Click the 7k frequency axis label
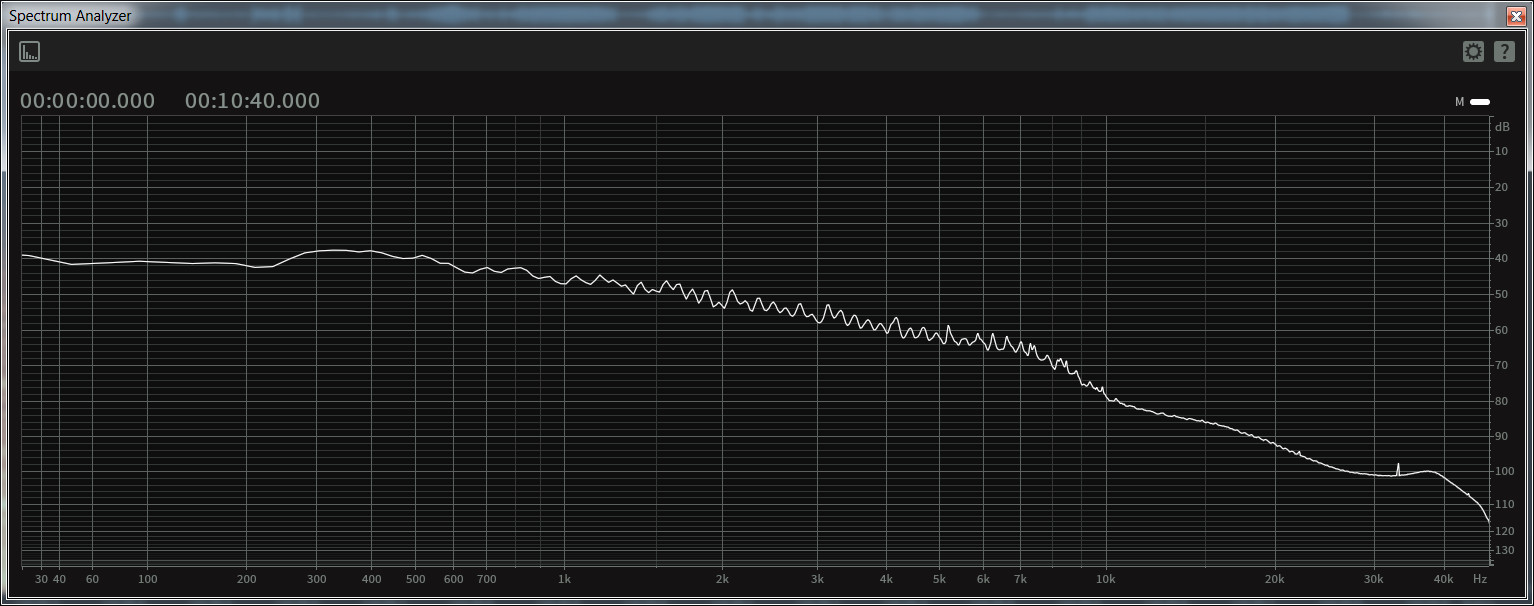Viewport: 1534px width, 606px height. point(1020,579)
